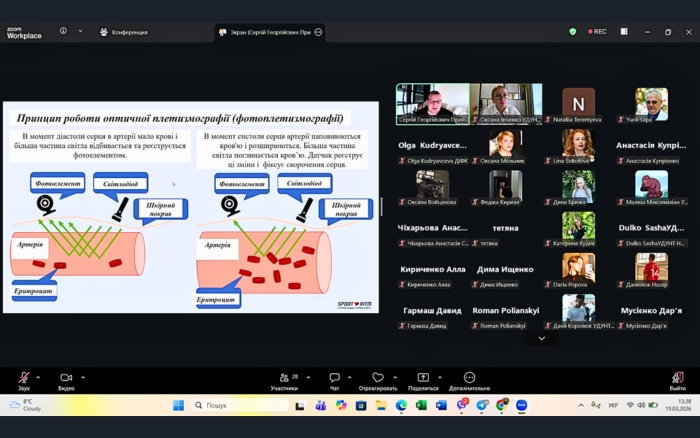The width and height of the screenshot is (700, 438).
Task: Open the Windows Start menu
Action: point(178,405)
